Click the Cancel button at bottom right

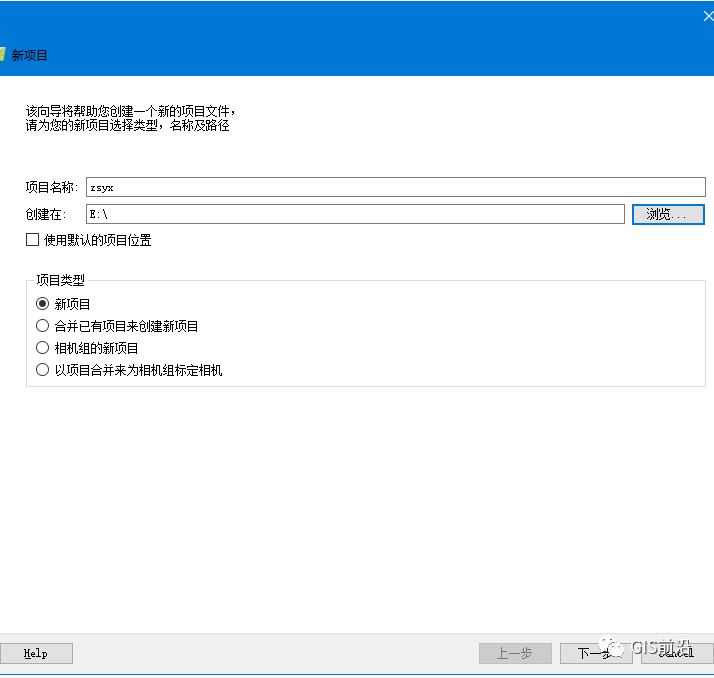pos(677,653)
